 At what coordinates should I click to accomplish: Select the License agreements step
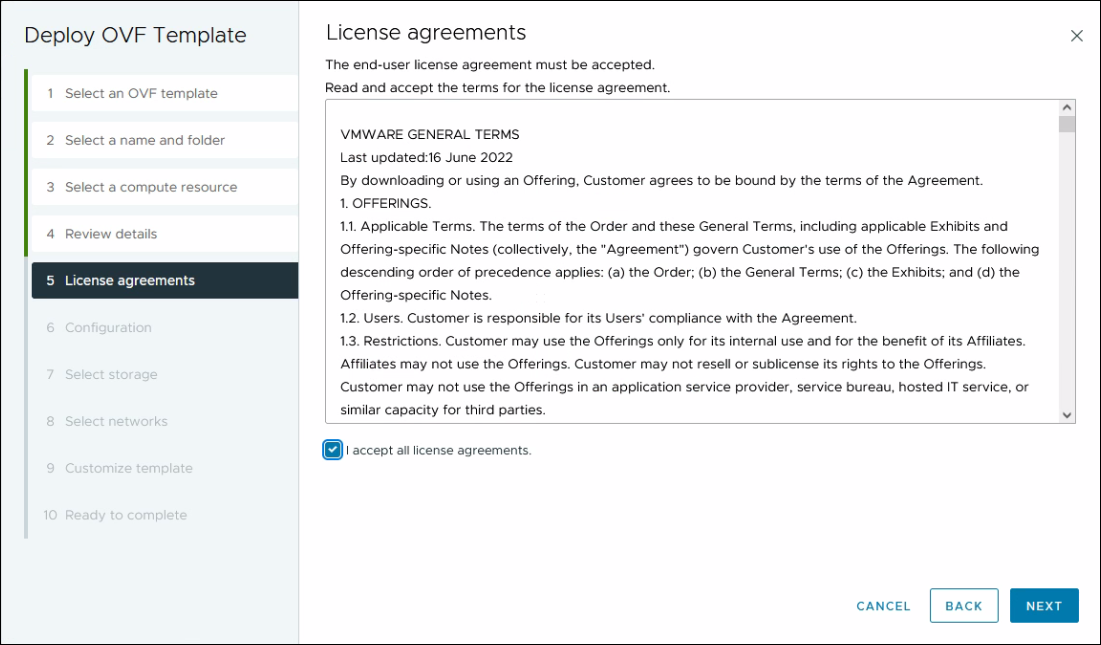(x=129, y=280)
